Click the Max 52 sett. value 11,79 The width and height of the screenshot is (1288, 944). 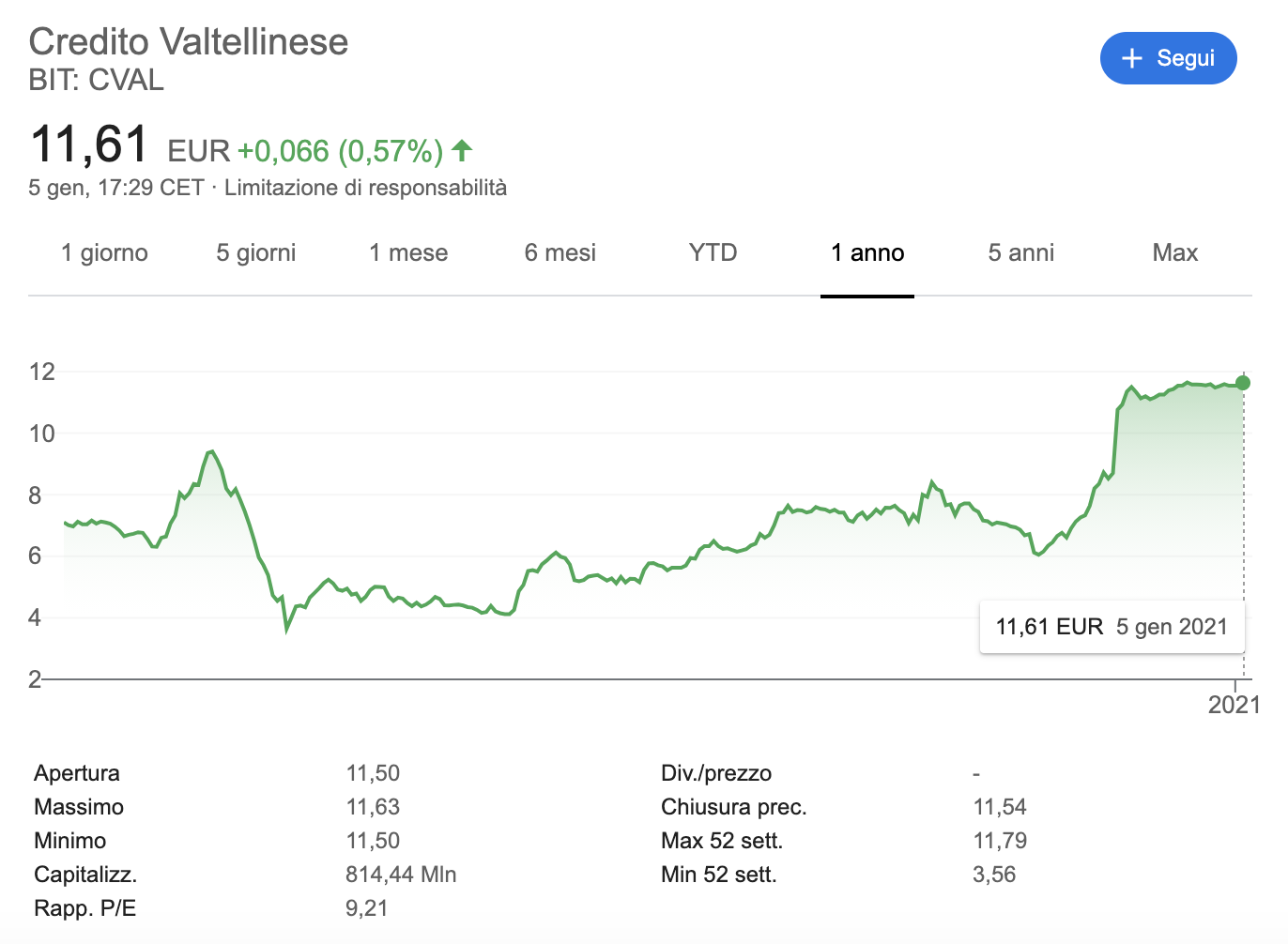click(1000, 841)
